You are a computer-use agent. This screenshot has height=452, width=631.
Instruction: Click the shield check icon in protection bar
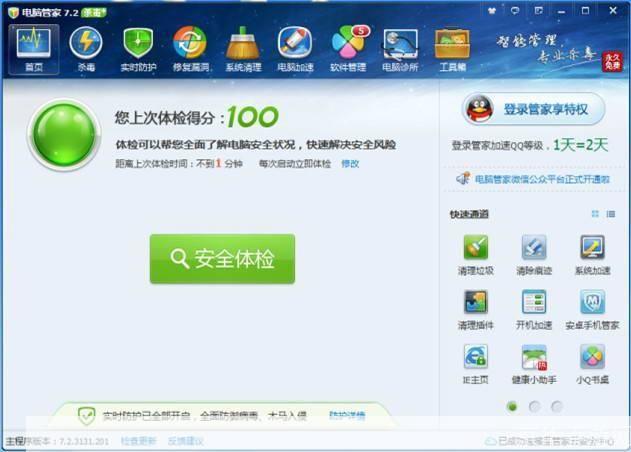tap(86, 415)
